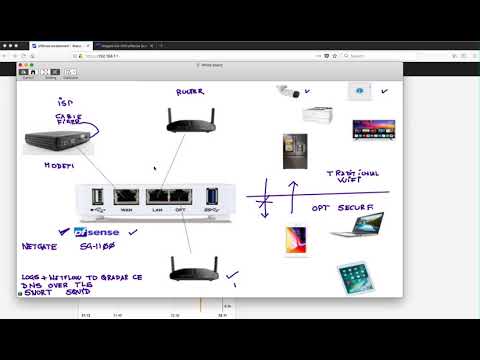The height and width of the screenshot is (360, 480).
Task: Open the rightmost White Board toolbar control
Action: click(x=71, y=72)
